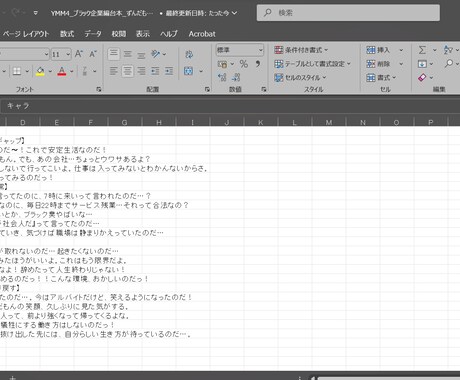This screenshot has height=380, width=460.
Task: Open the データ tab
Action: click(93, 34)
